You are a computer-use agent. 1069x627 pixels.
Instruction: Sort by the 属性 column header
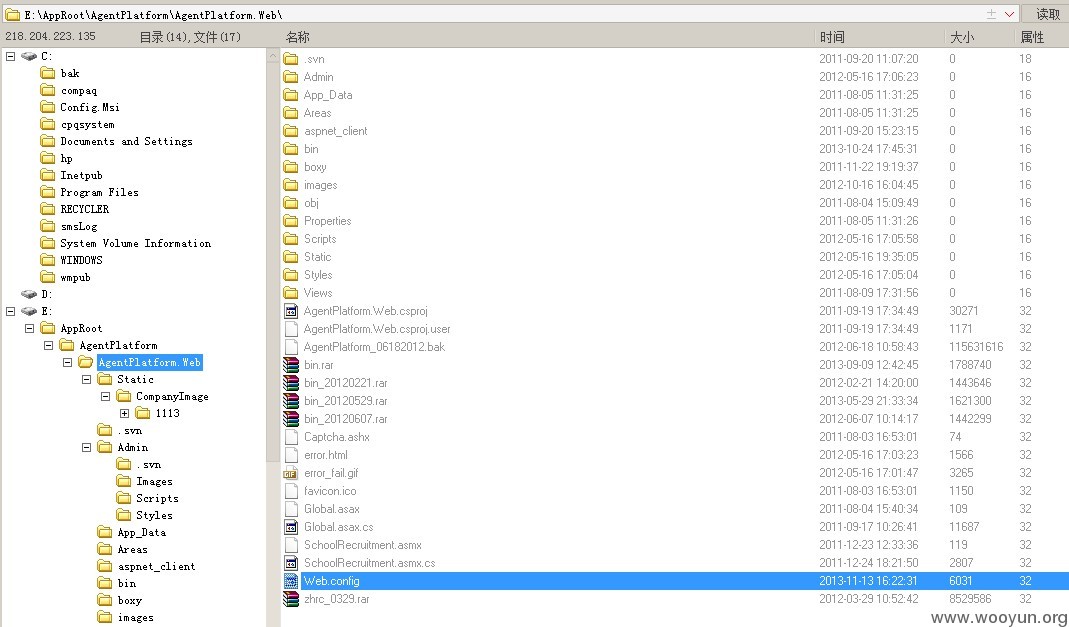pos(1042,37)
